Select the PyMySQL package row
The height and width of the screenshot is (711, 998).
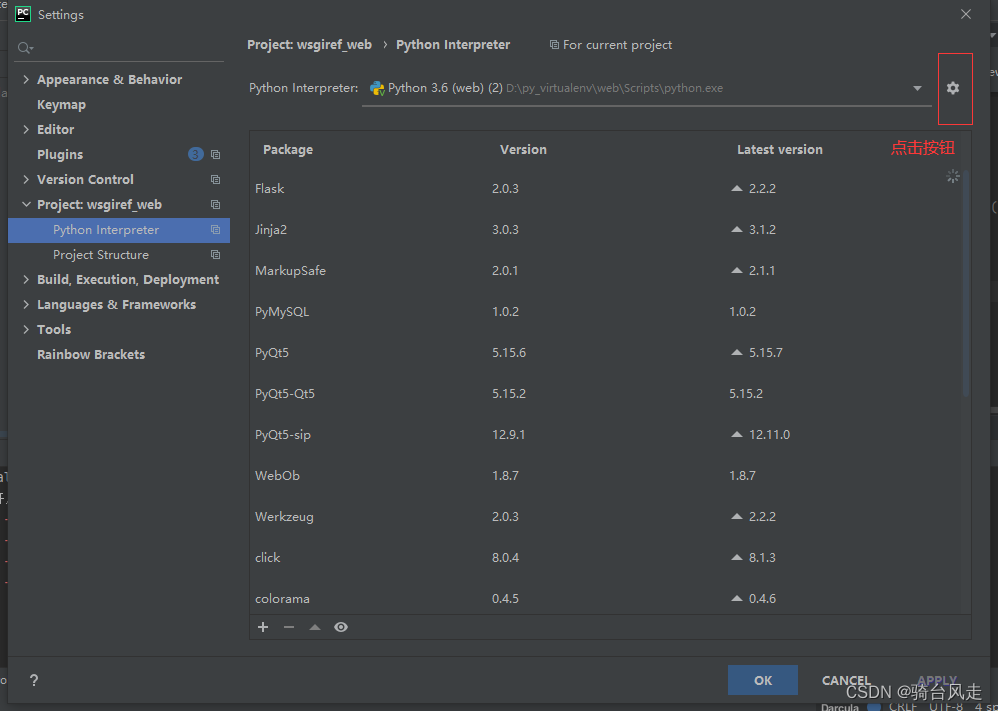click(605, 311)
